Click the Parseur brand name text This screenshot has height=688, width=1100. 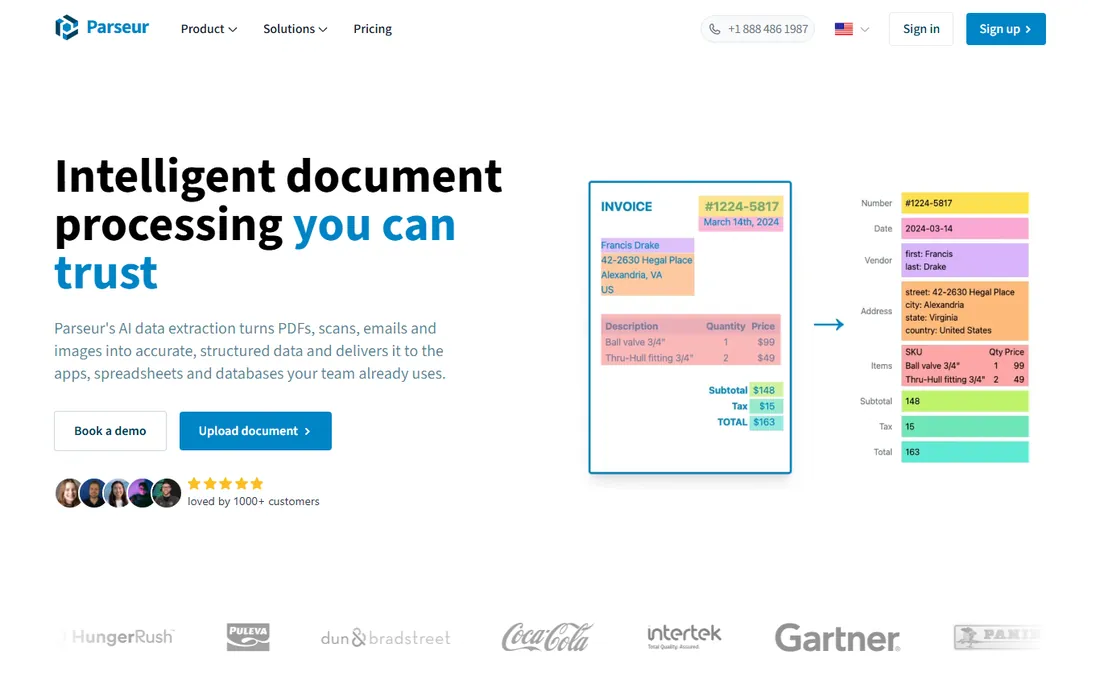click(117, 27)
